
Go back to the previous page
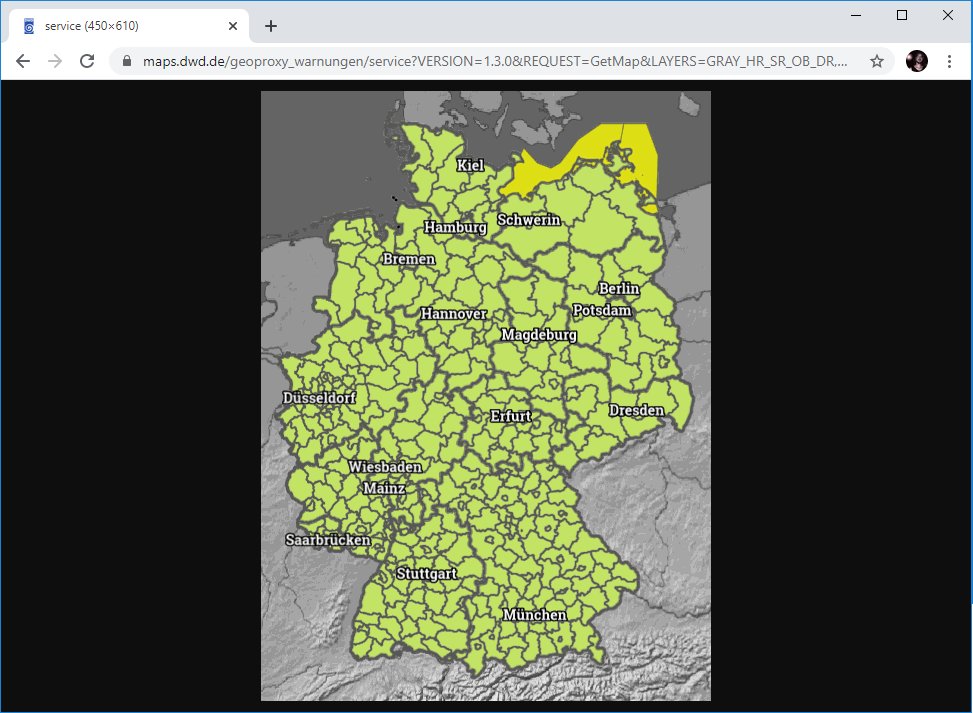[23, 61]
